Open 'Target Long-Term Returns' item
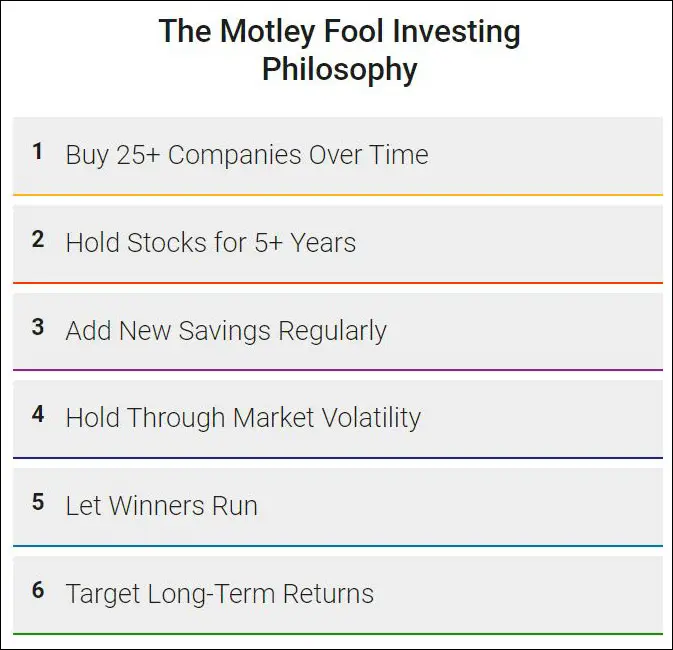 219,594
